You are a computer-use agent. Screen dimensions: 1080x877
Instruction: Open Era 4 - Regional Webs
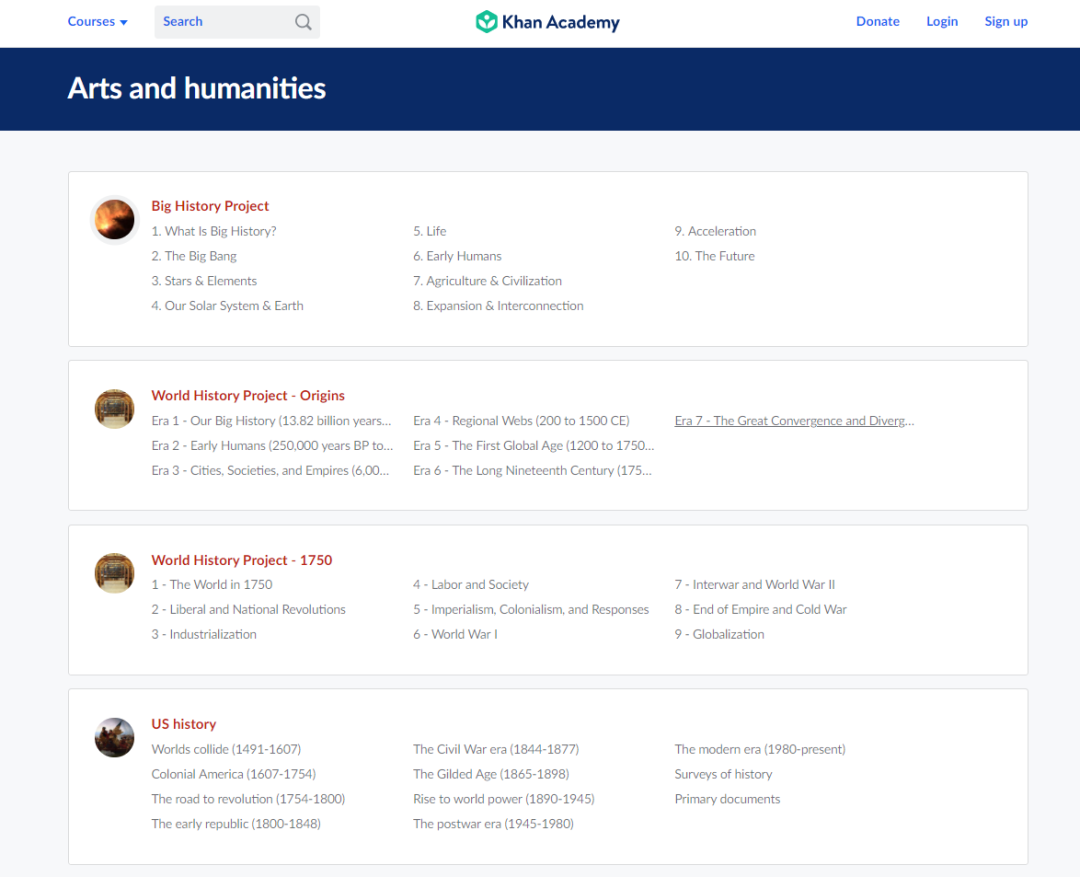(x=521, y=421)
